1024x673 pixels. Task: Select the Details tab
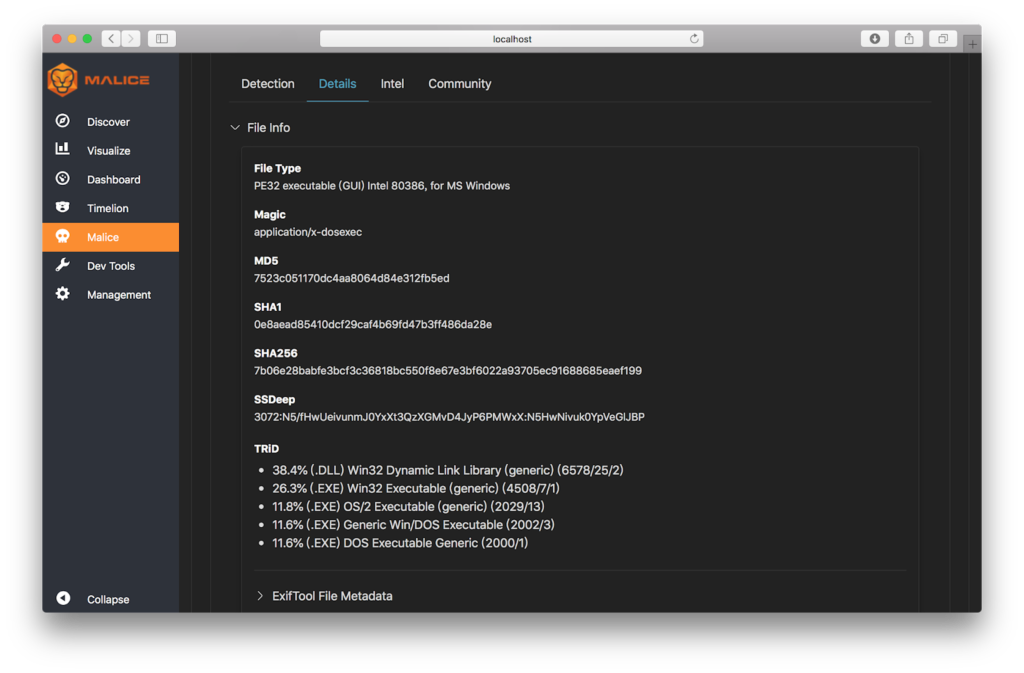(x=338, y=84)
